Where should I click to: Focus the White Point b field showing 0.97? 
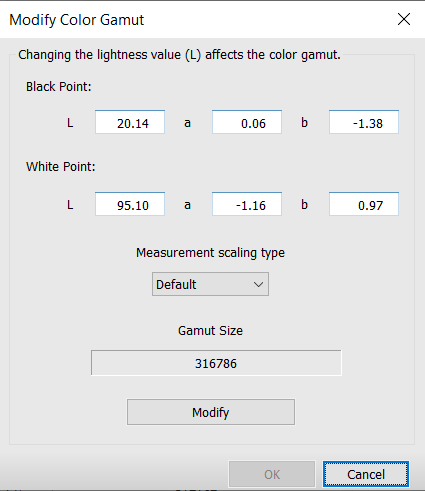(x=364, y=204)
